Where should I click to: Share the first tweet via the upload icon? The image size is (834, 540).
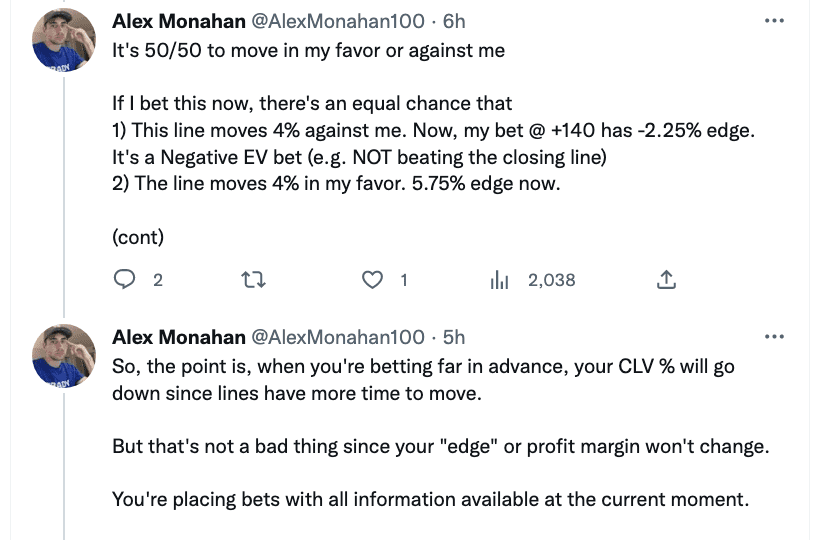coord(666,279)
